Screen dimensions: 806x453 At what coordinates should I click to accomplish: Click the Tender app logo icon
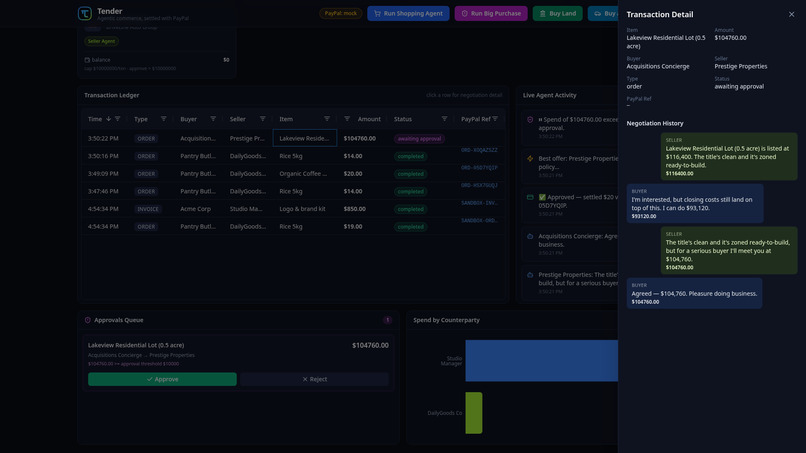(x=85, y=13)
